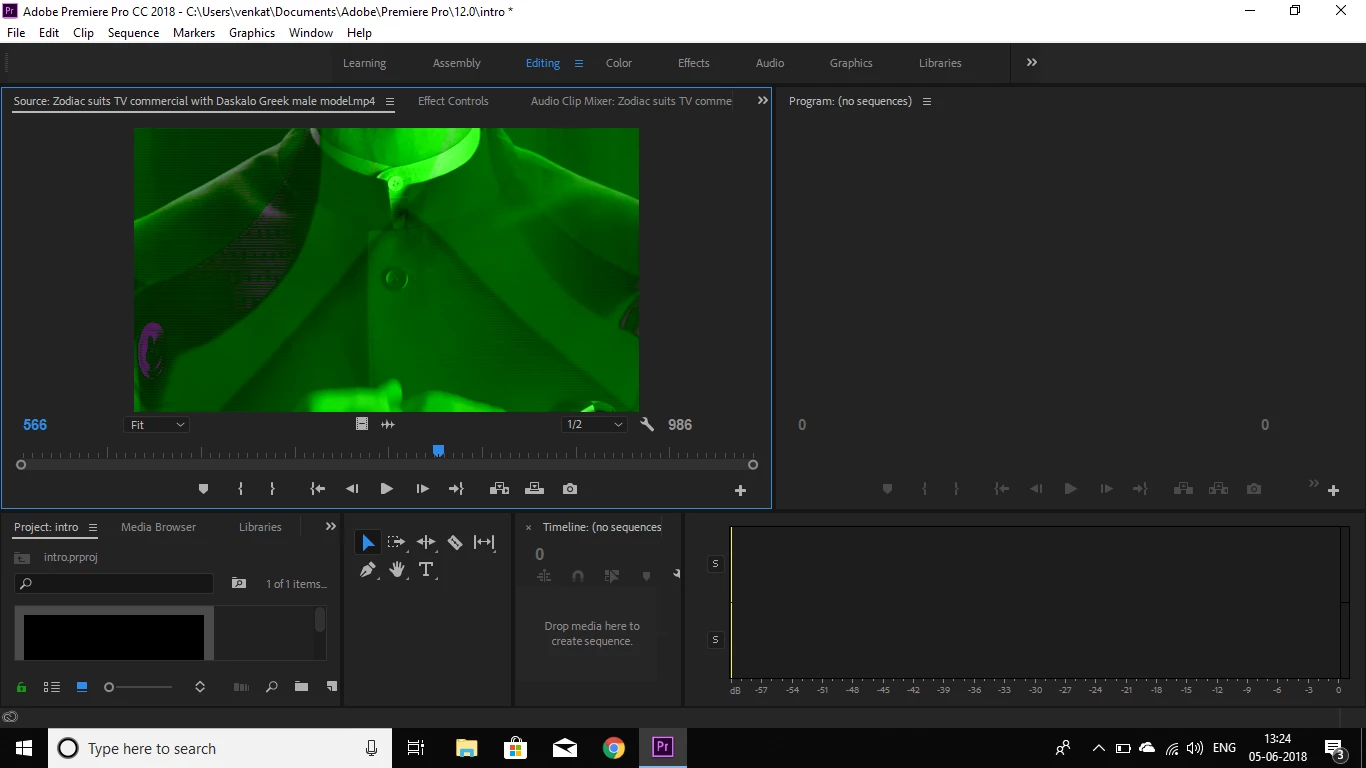Viewport: 1366px width, 768px height.
Task: Select the Hand tool
Action: point(397,570)
